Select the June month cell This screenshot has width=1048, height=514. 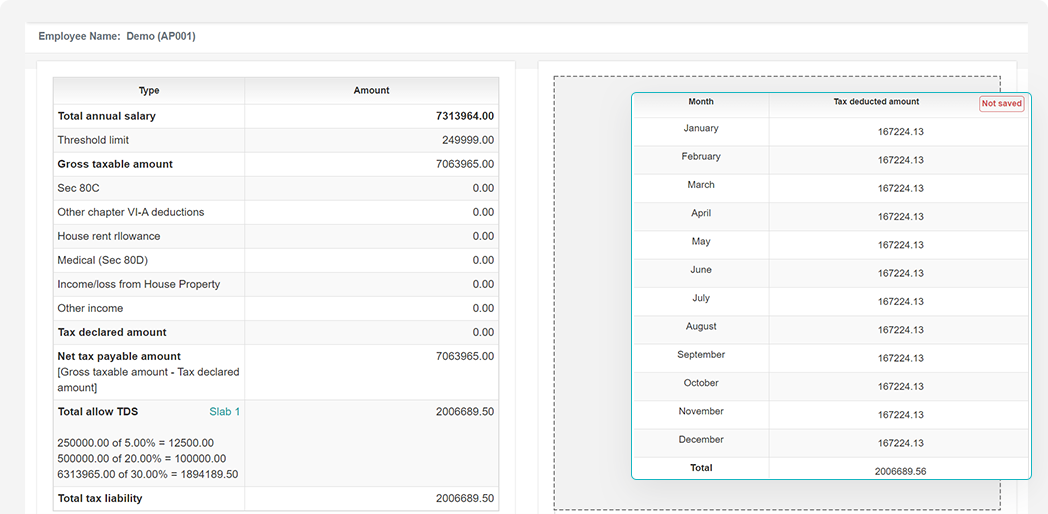(701, 270)
